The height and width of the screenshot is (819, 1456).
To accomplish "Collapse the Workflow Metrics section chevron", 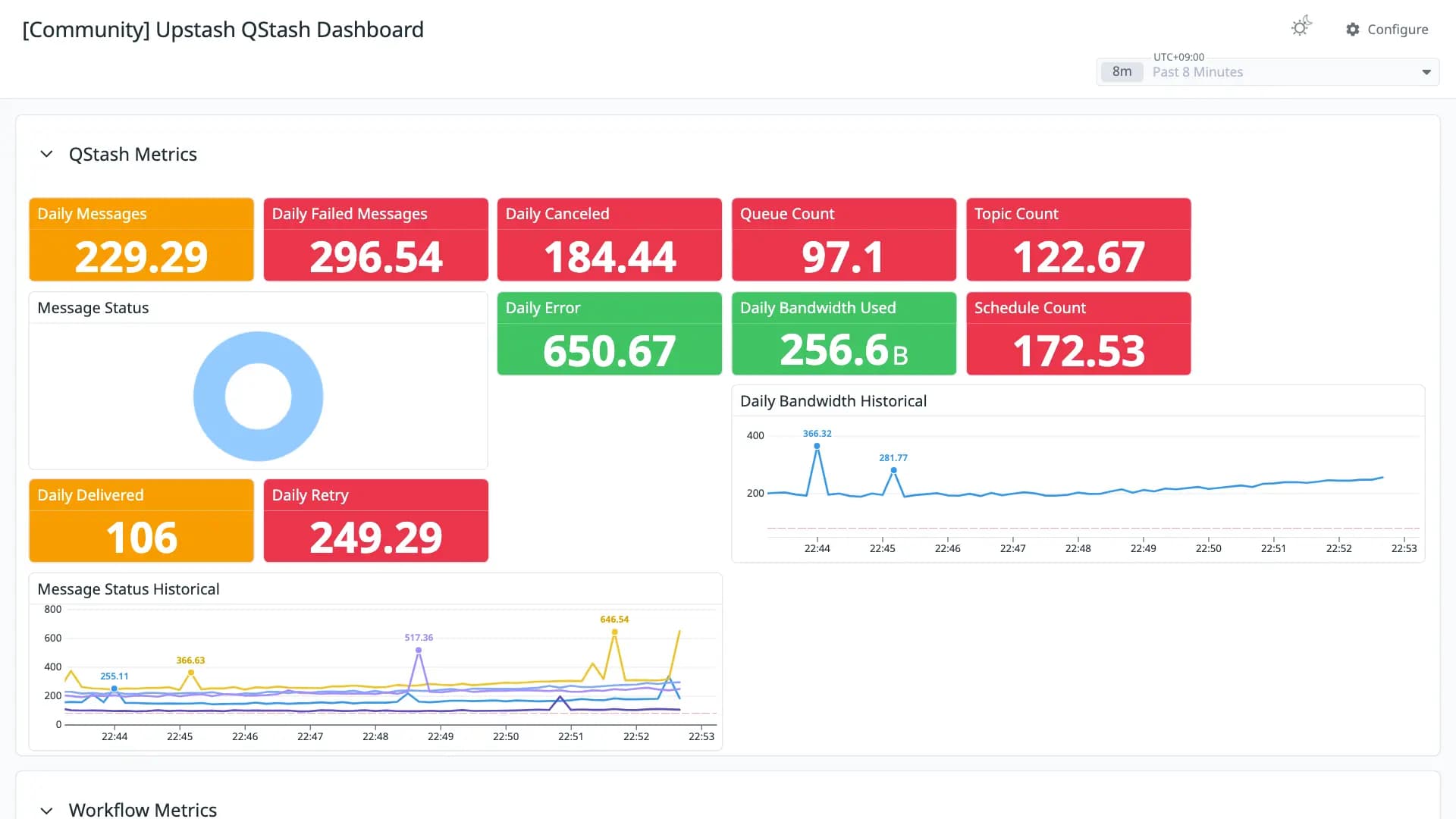I will coord(46,810).
